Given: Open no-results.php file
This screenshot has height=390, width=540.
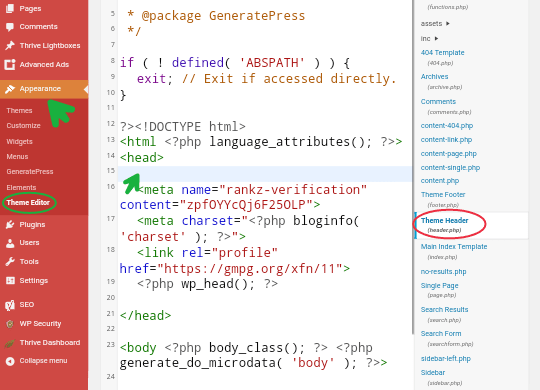Looking at the screenshot, I should pos(443,272).
